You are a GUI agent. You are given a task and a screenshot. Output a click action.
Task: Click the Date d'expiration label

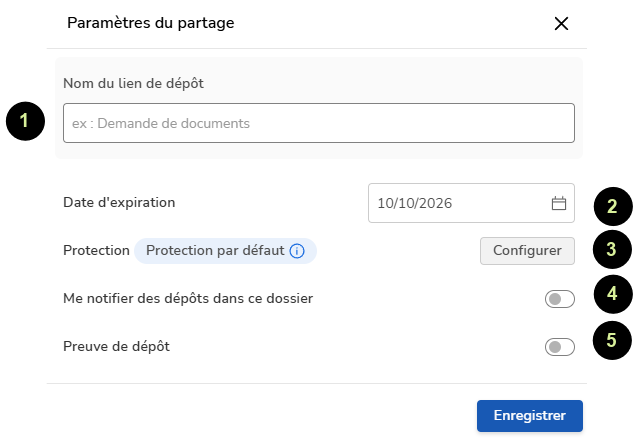click(119, 203)
